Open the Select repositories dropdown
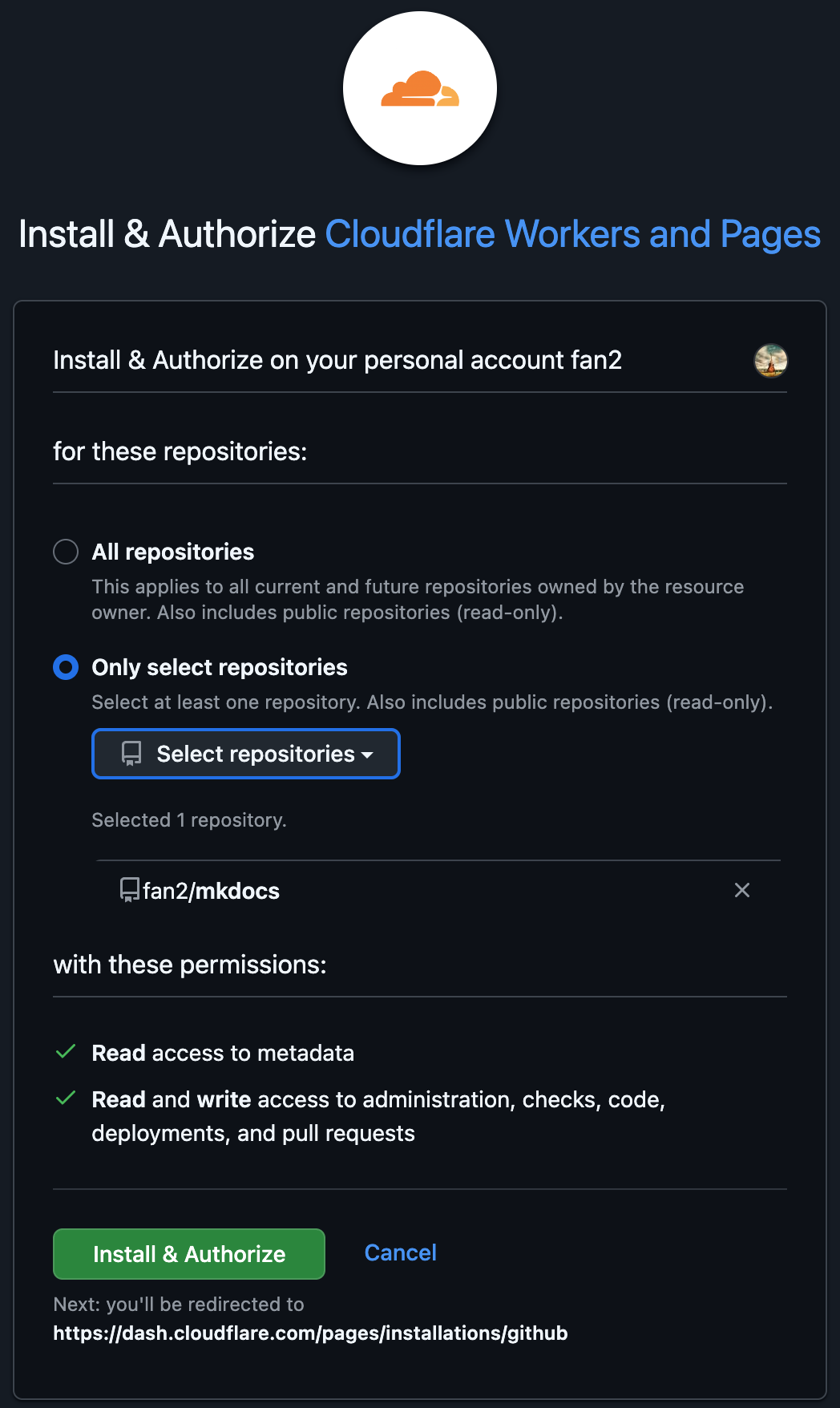The width and height of the screenshot is (840, 1408). tap(245, 753)
